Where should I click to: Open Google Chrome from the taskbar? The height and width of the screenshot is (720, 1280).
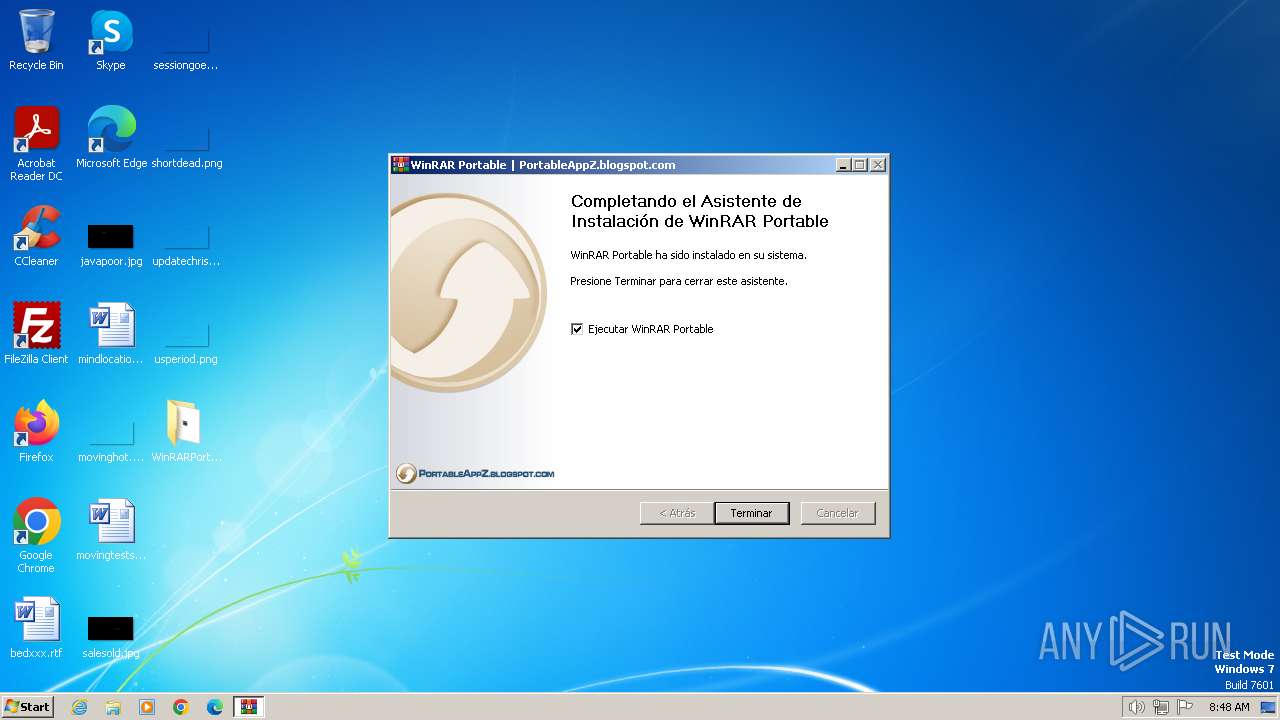tap(181, 707)
